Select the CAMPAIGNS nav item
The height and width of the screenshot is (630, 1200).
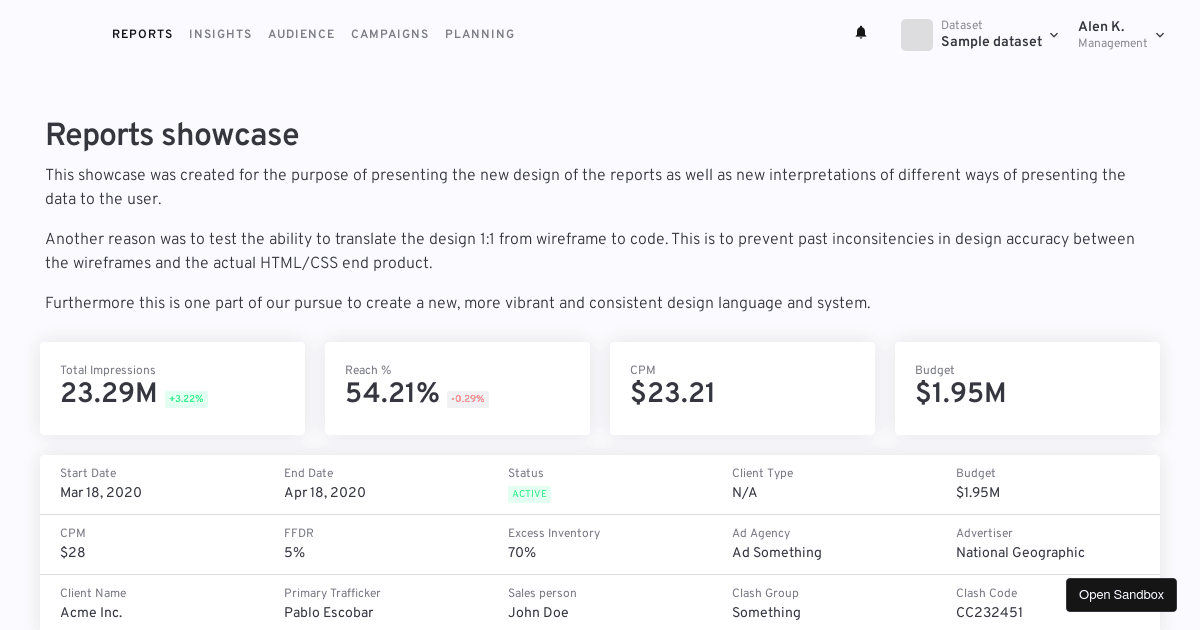pyautogui.click(x=390, y=34)
